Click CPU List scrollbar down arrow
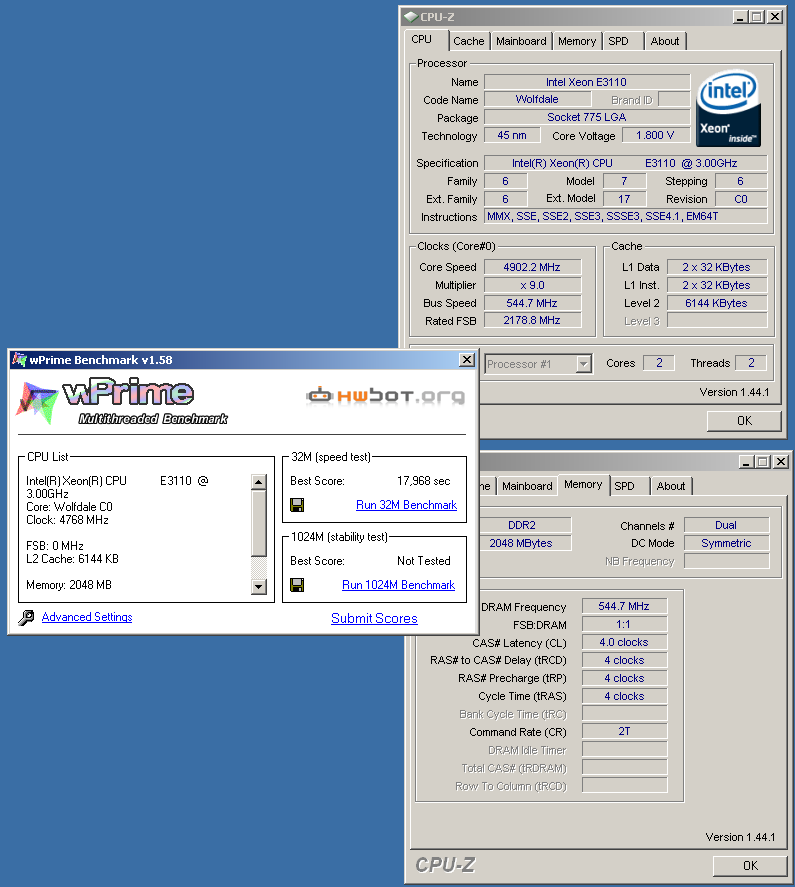795x887 pixels. tap(259, 586)
